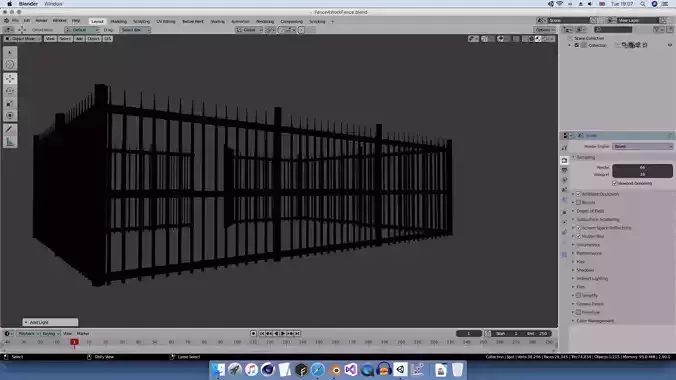
Task: Switch to the Modeling workspace tab
Action: [x=118, y=21]
